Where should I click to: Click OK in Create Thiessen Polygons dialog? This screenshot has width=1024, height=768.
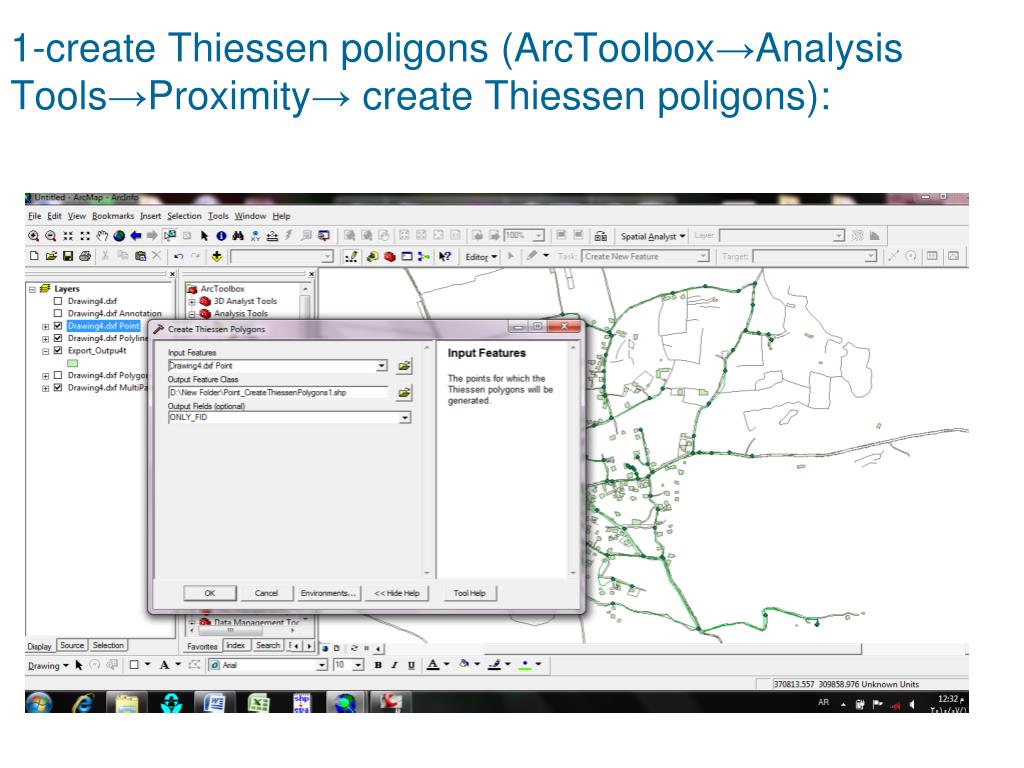[x=210, y=593]
